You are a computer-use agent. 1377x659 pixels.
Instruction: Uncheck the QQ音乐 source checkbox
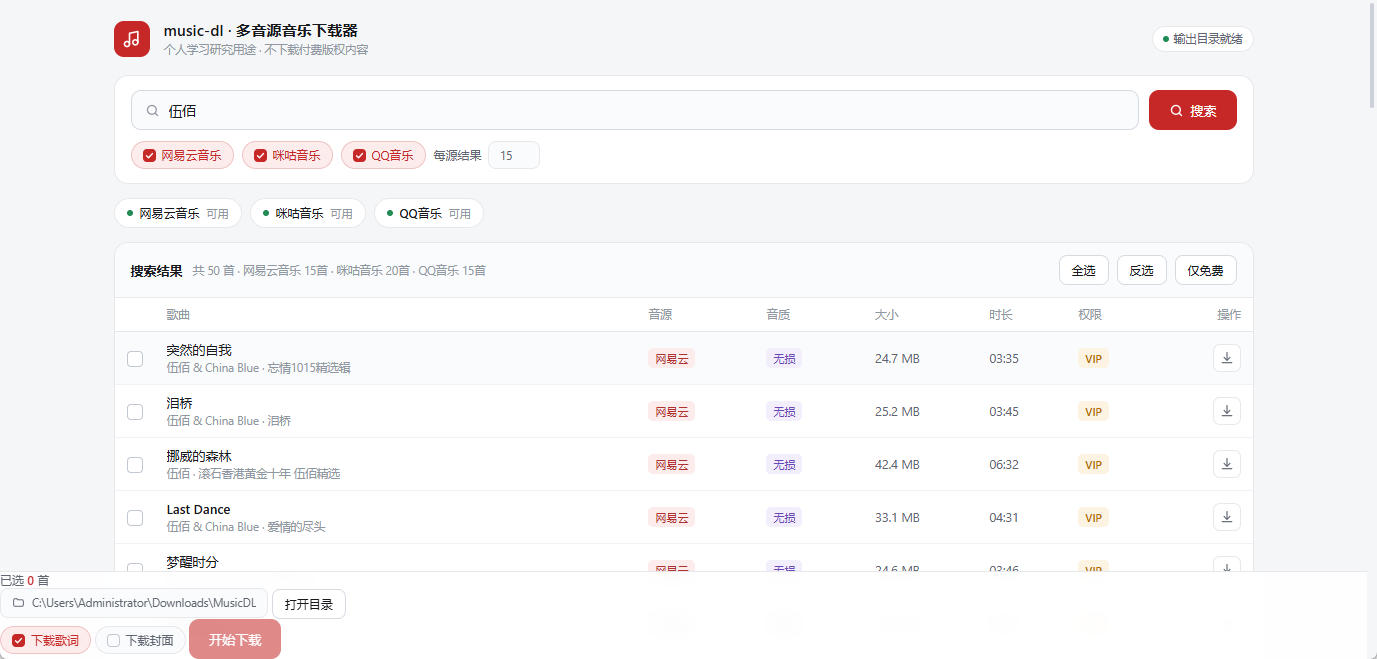[x=360, y=155]
